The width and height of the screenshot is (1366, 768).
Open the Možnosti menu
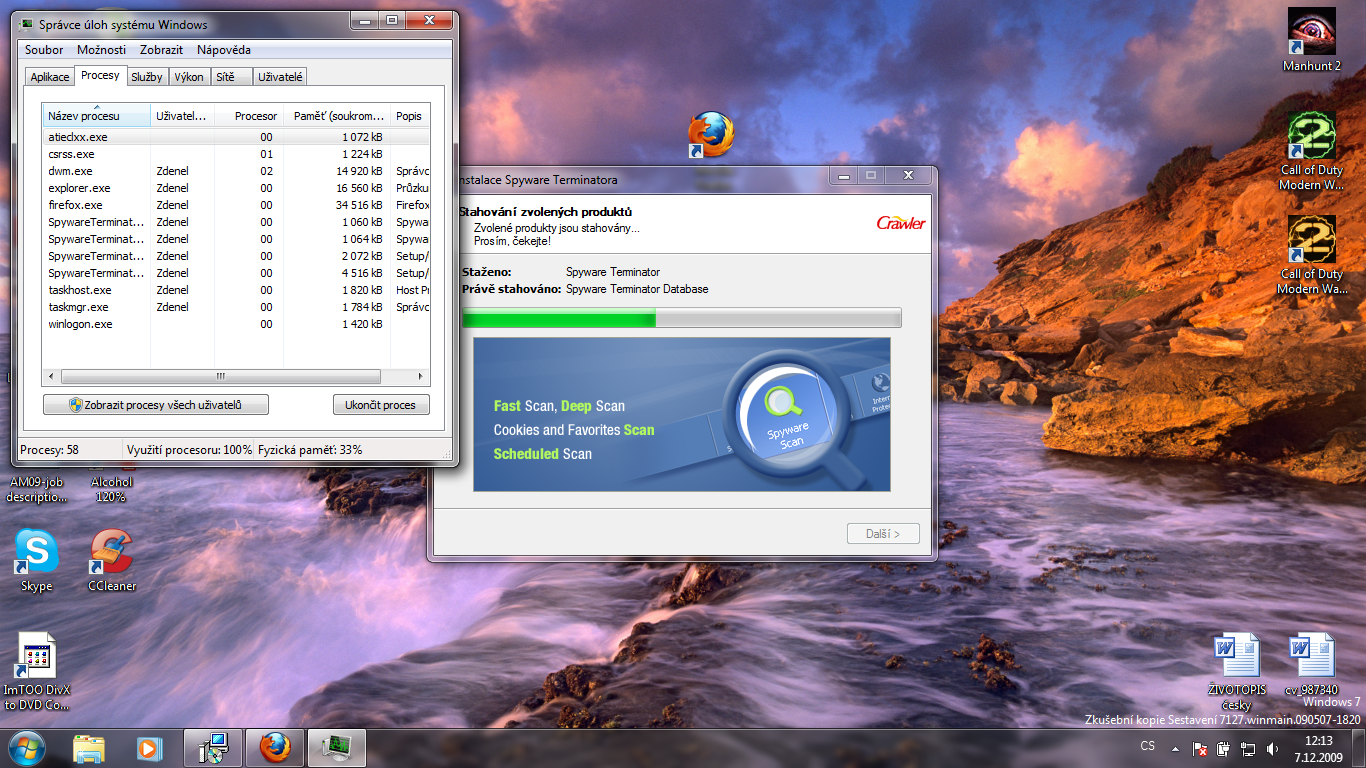[102, 50]
